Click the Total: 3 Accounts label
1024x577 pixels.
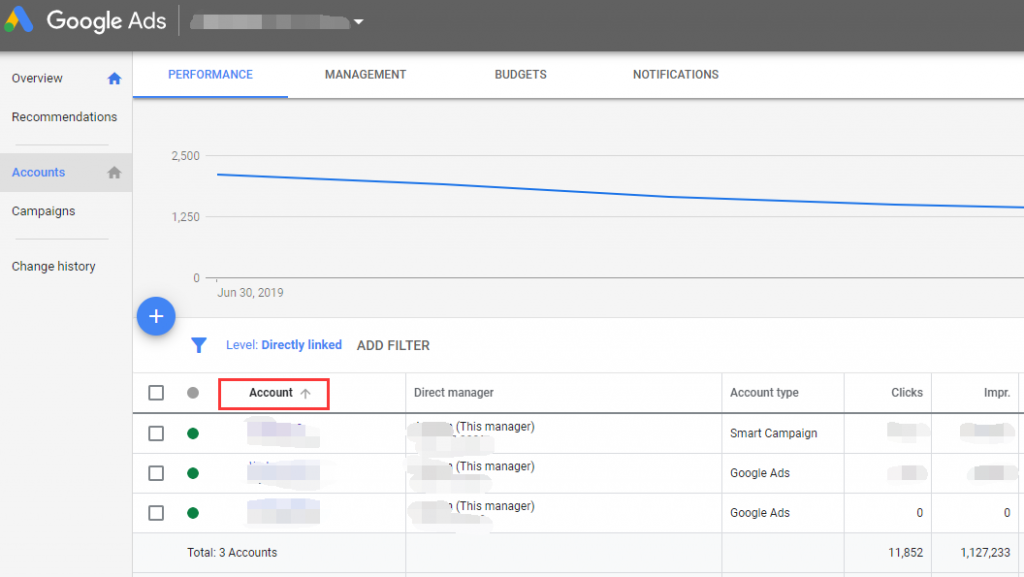coord(232,552)
